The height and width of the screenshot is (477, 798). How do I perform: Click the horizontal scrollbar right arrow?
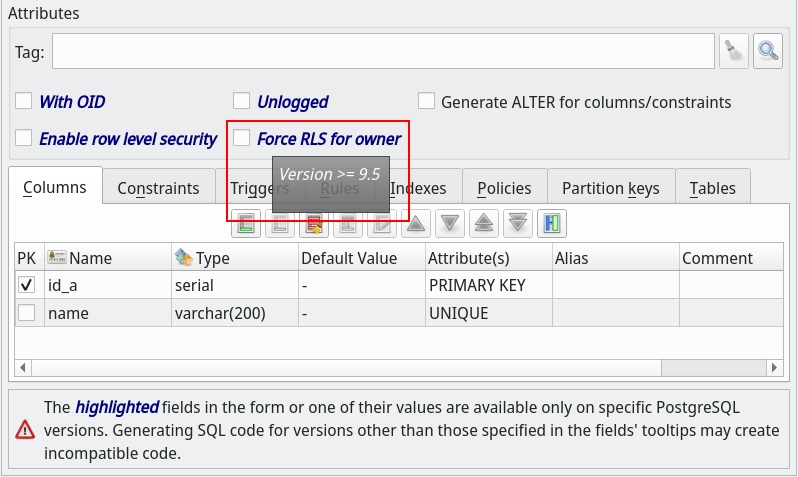coord(774,367)
